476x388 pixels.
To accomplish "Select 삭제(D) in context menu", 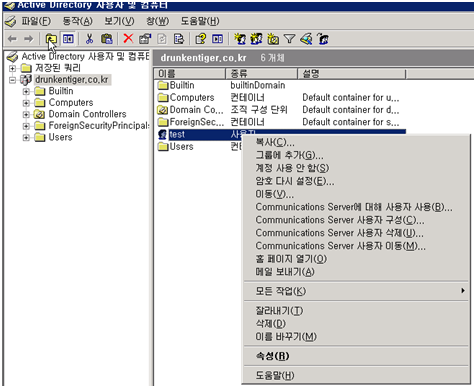I will click(x=356, y=323).
